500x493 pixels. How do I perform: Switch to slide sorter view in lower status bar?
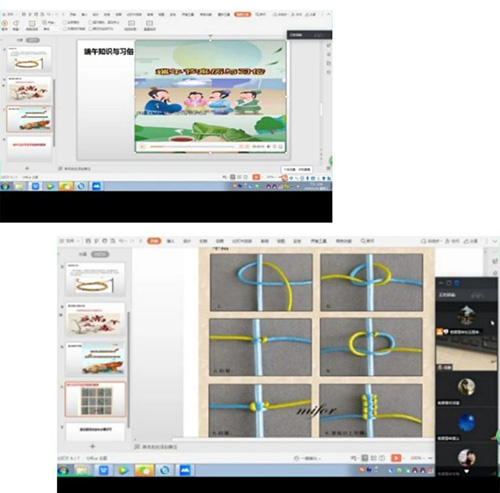coord(373,458)
